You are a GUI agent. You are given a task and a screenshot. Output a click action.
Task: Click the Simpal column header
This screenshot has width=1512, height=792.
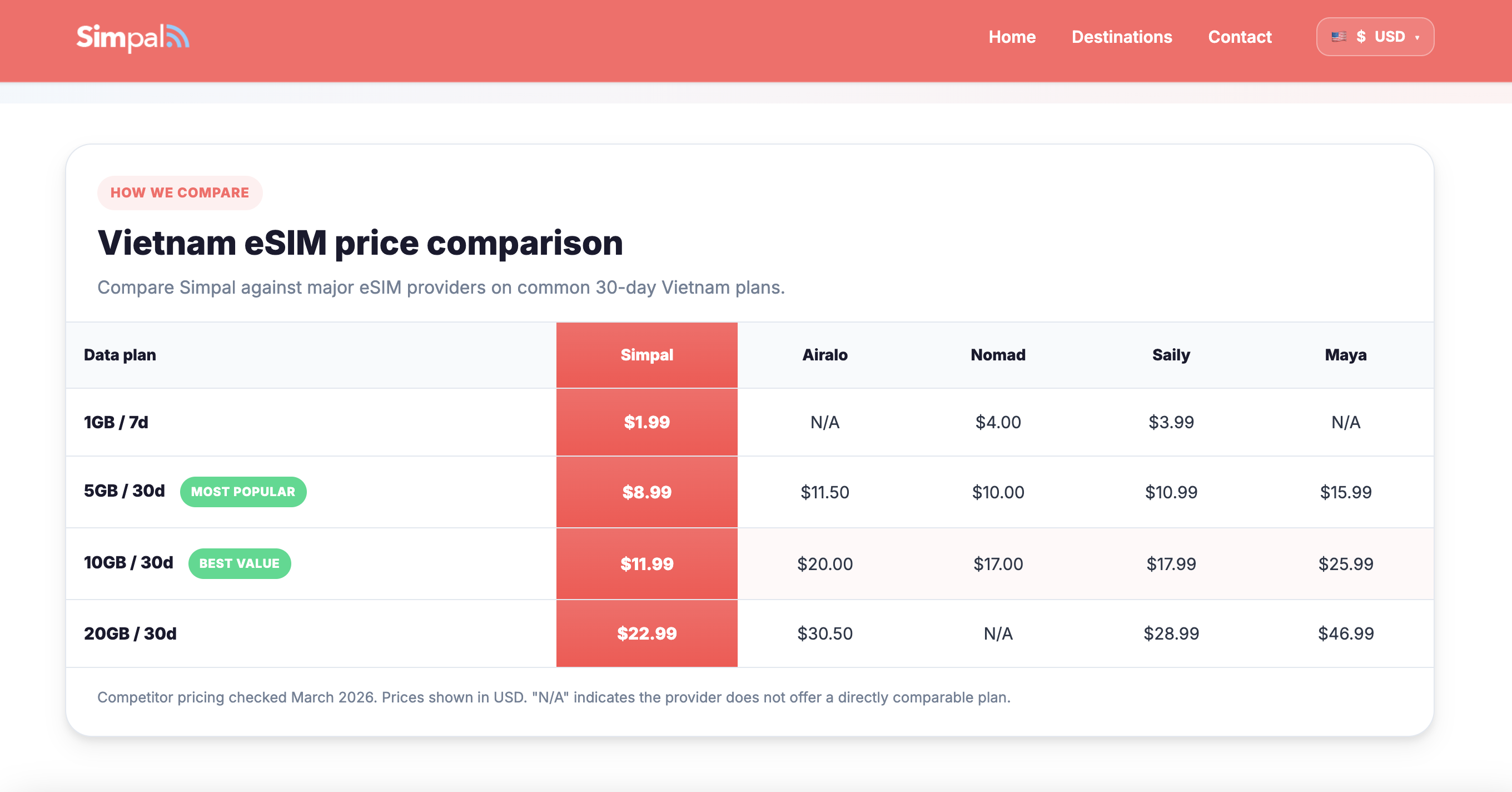click(647, 355)
